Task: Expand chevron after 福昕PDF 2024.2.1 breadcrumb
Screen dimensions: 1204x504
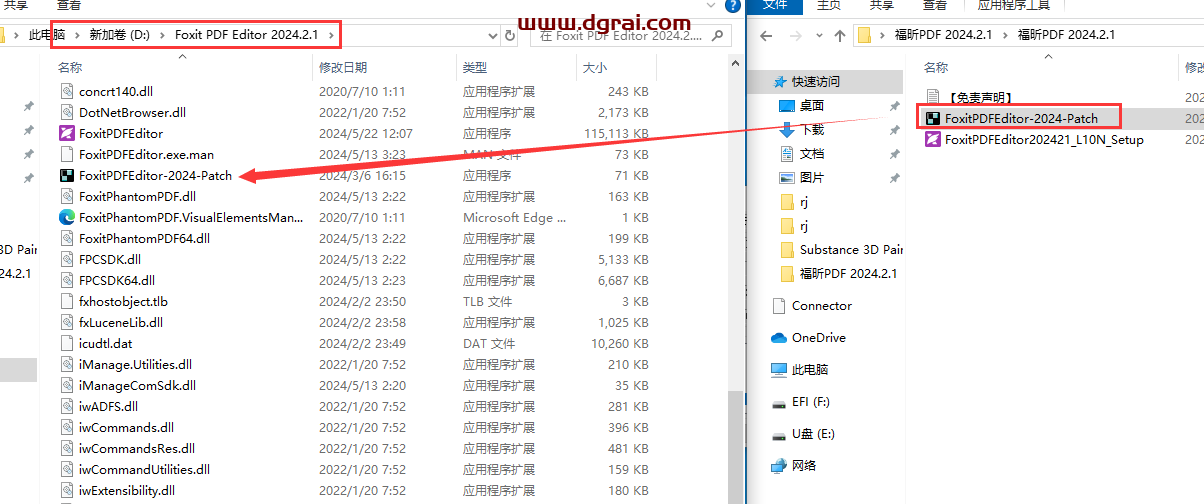Action: point(1005,35)
